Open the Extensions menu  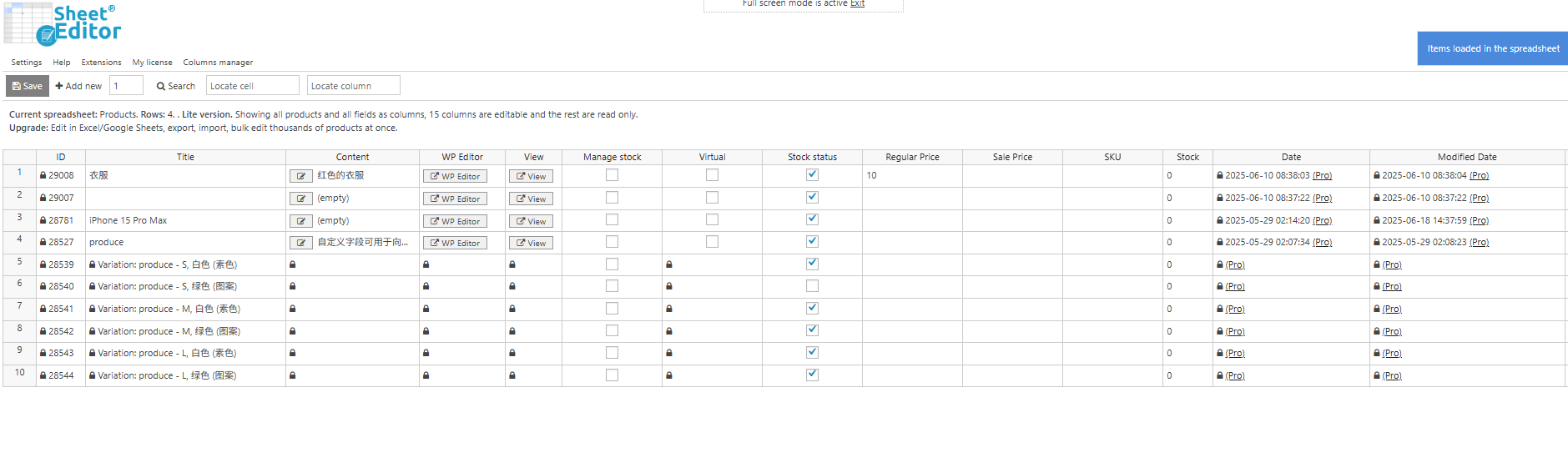(101, 63)
